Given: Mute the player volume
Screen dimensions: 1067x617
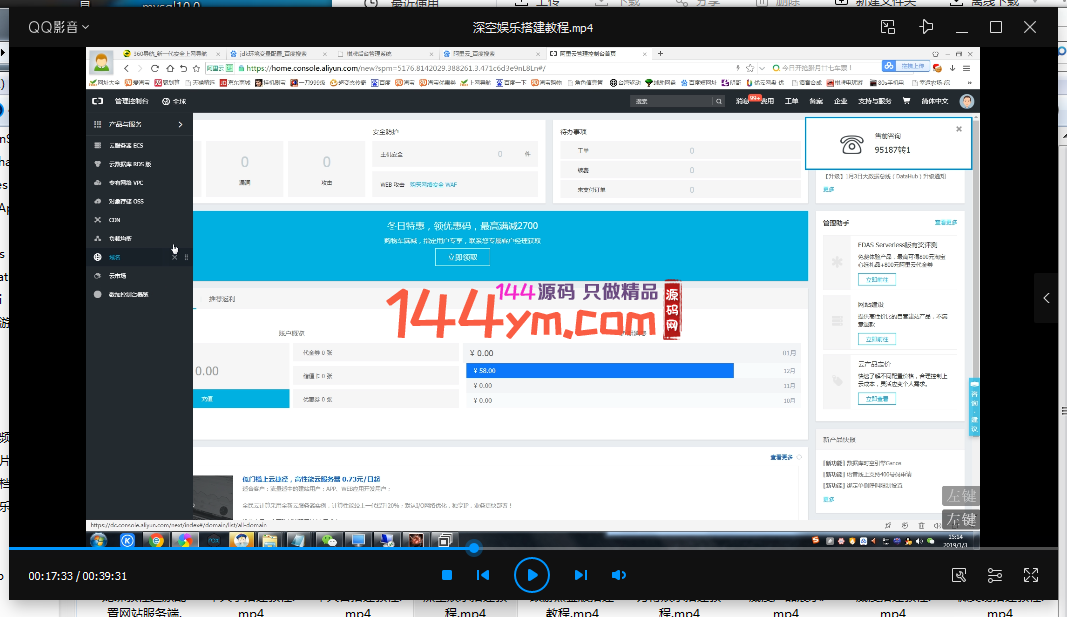Looking at the screenshot, I should coord(619,575).
